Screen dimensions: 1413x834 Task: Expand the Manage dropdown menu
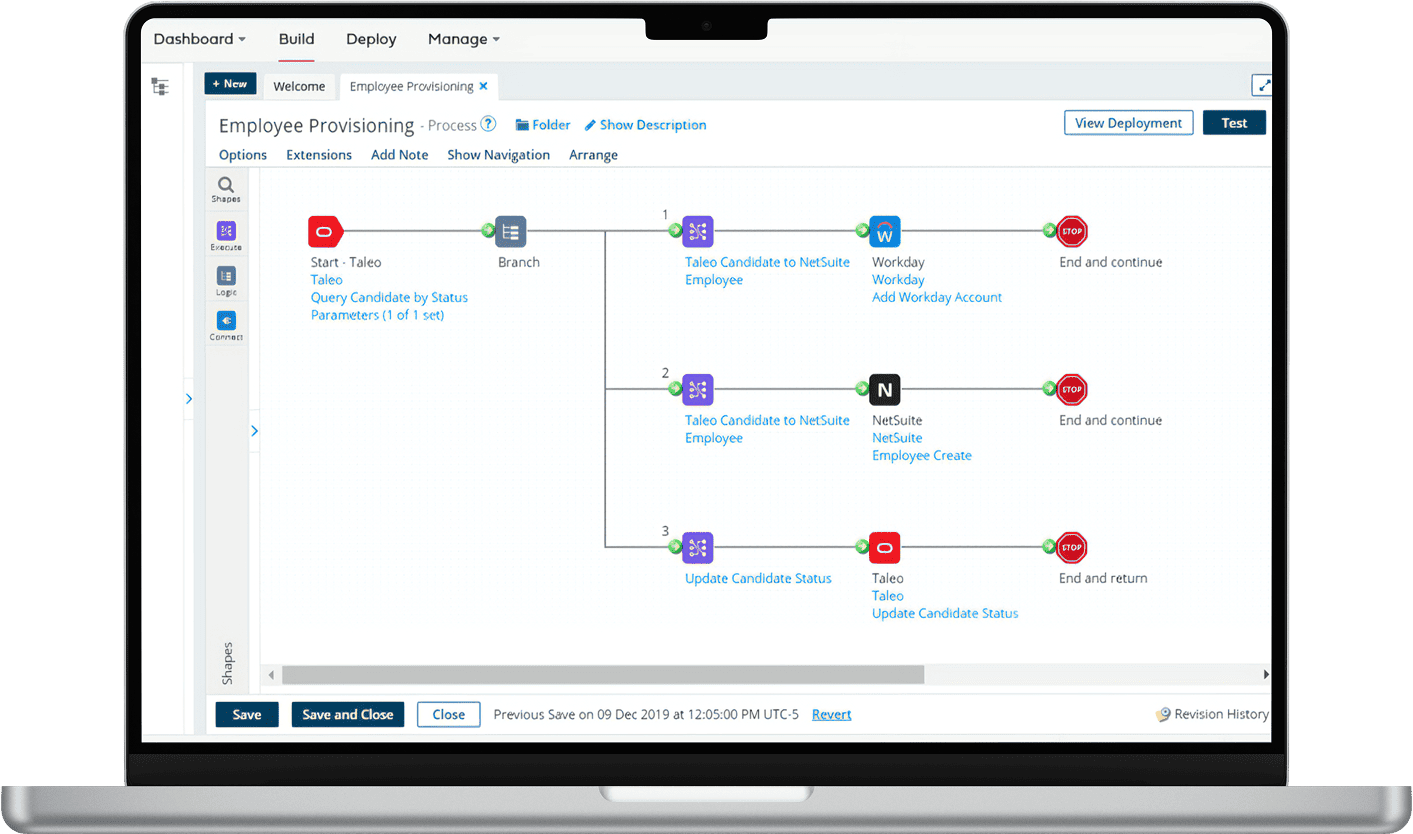click(x=463, y=39)
